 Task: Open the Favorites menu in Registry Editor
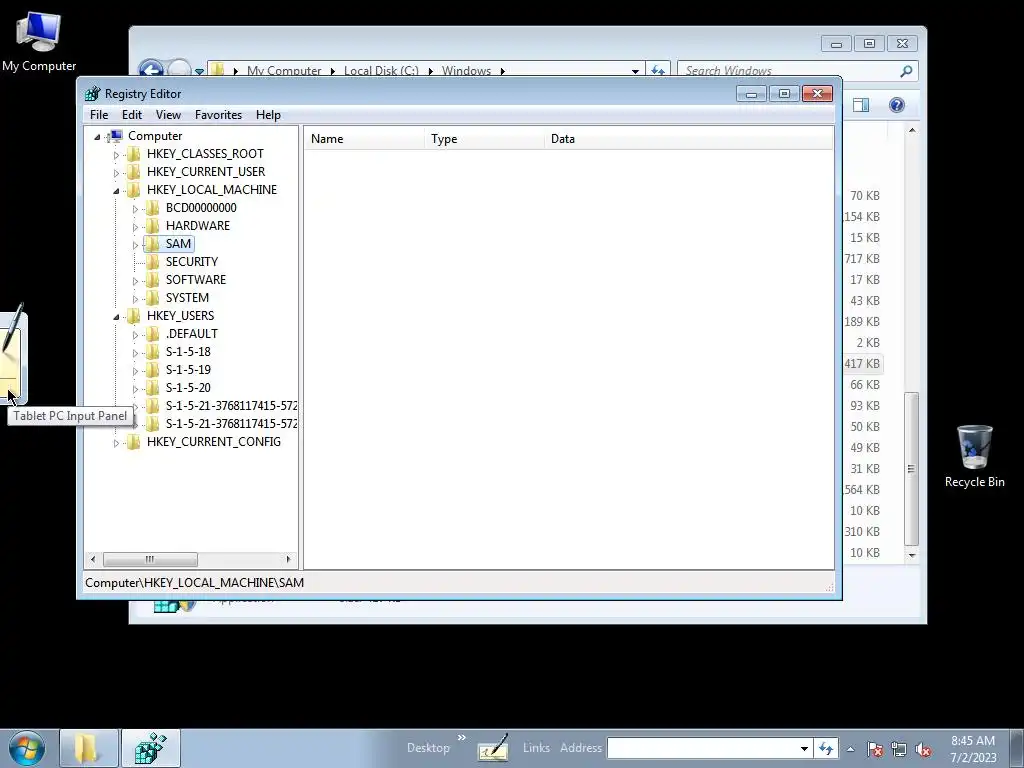pyautogui.click(x=218, y=115)
